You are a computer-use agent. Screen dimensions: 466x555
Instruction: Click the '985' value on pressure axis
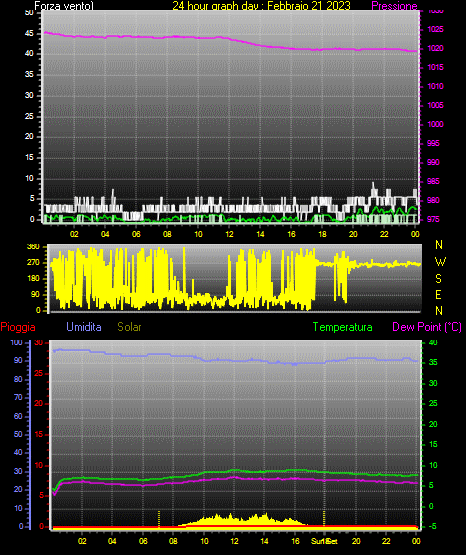433,181
